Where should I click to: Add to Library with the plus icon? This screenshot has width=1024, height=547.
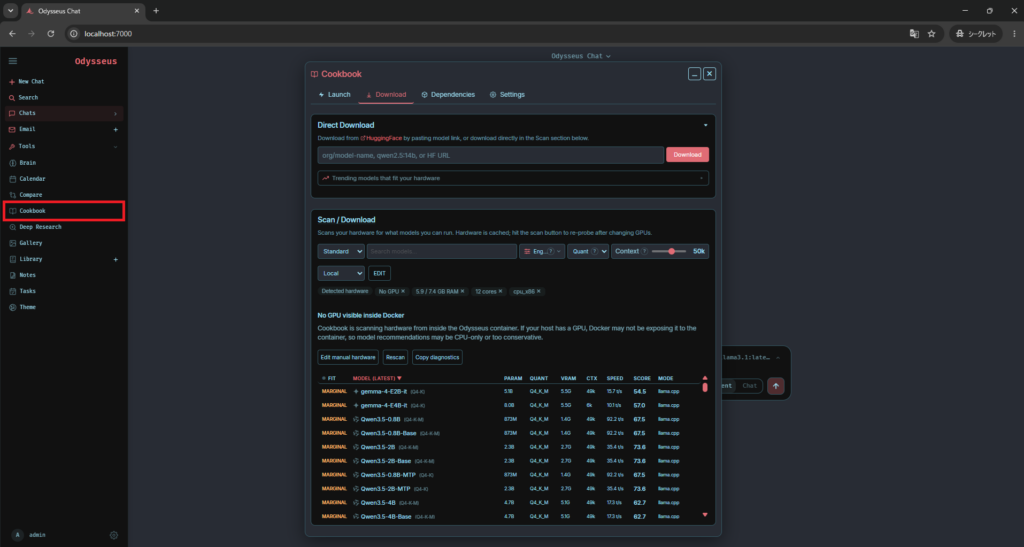(116, 259)
